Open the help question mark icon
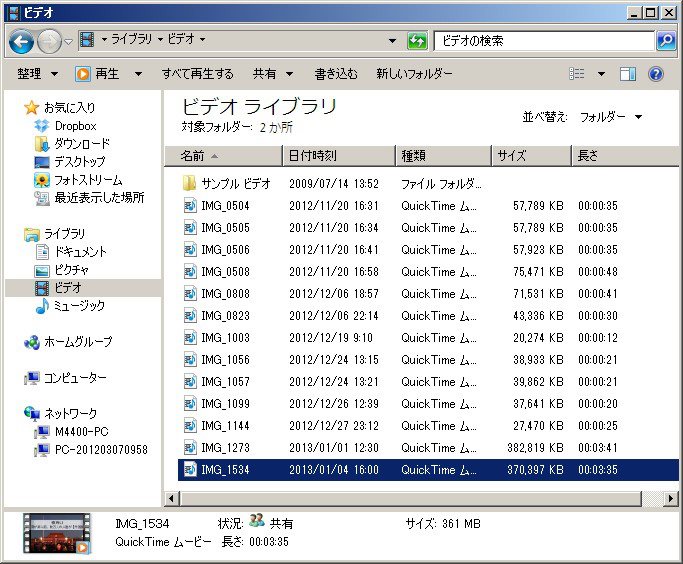Viewport: 683px width, 564px height. 657,74
